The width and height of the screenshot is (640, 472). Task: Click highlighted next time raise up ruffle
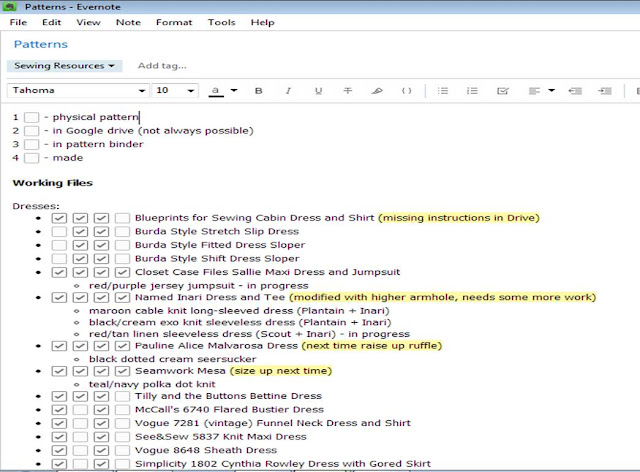[x=372, y=346]
